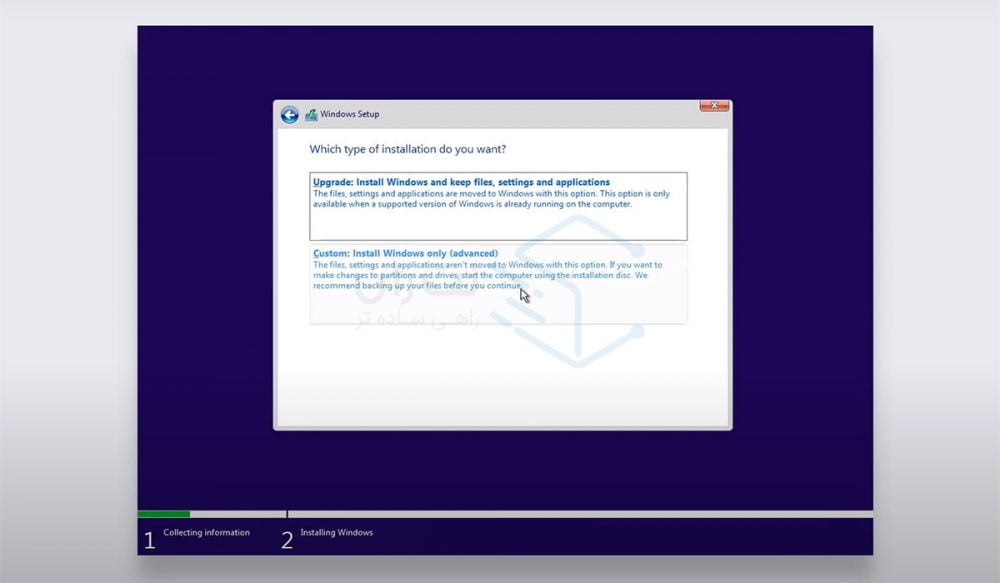The image size is (1000, 583).
Task: Select the Upgrade: Install Windows heading
Action: [x=461, y=183]
